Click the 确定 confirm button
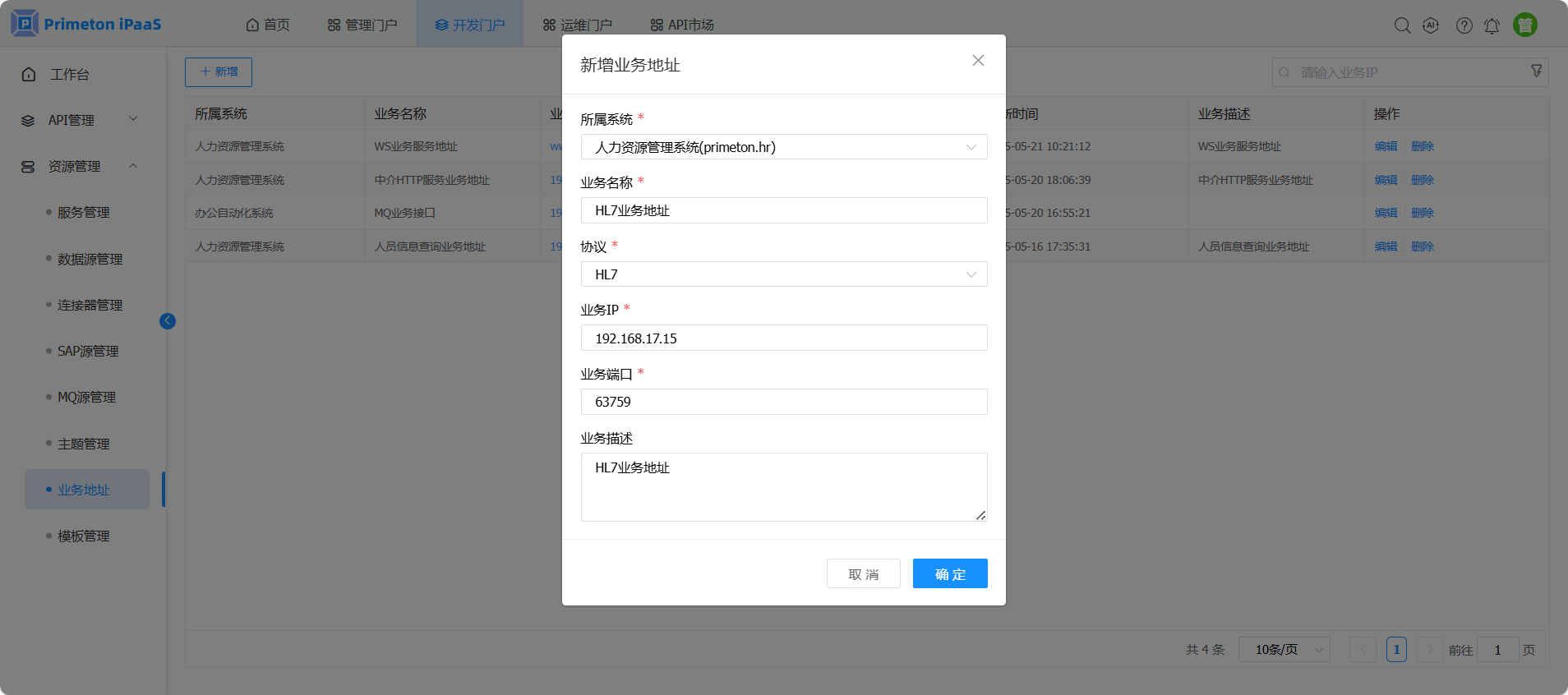 [x=949, y=573]
